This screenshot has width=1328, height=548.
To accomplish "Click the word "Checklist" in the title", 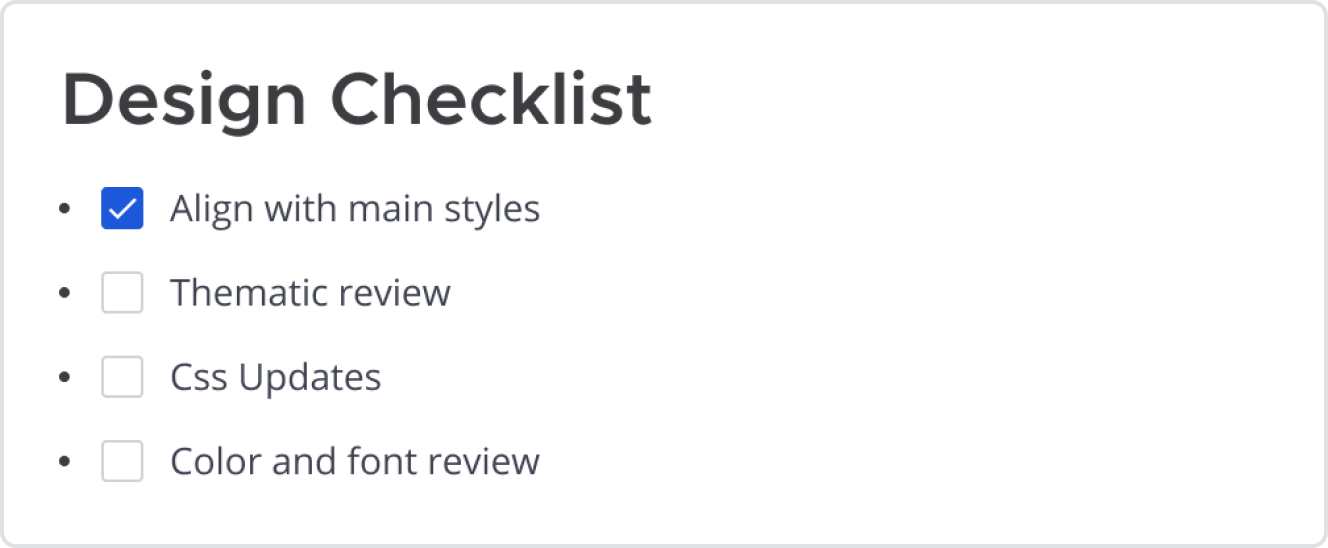I will [x=491, y=100].
